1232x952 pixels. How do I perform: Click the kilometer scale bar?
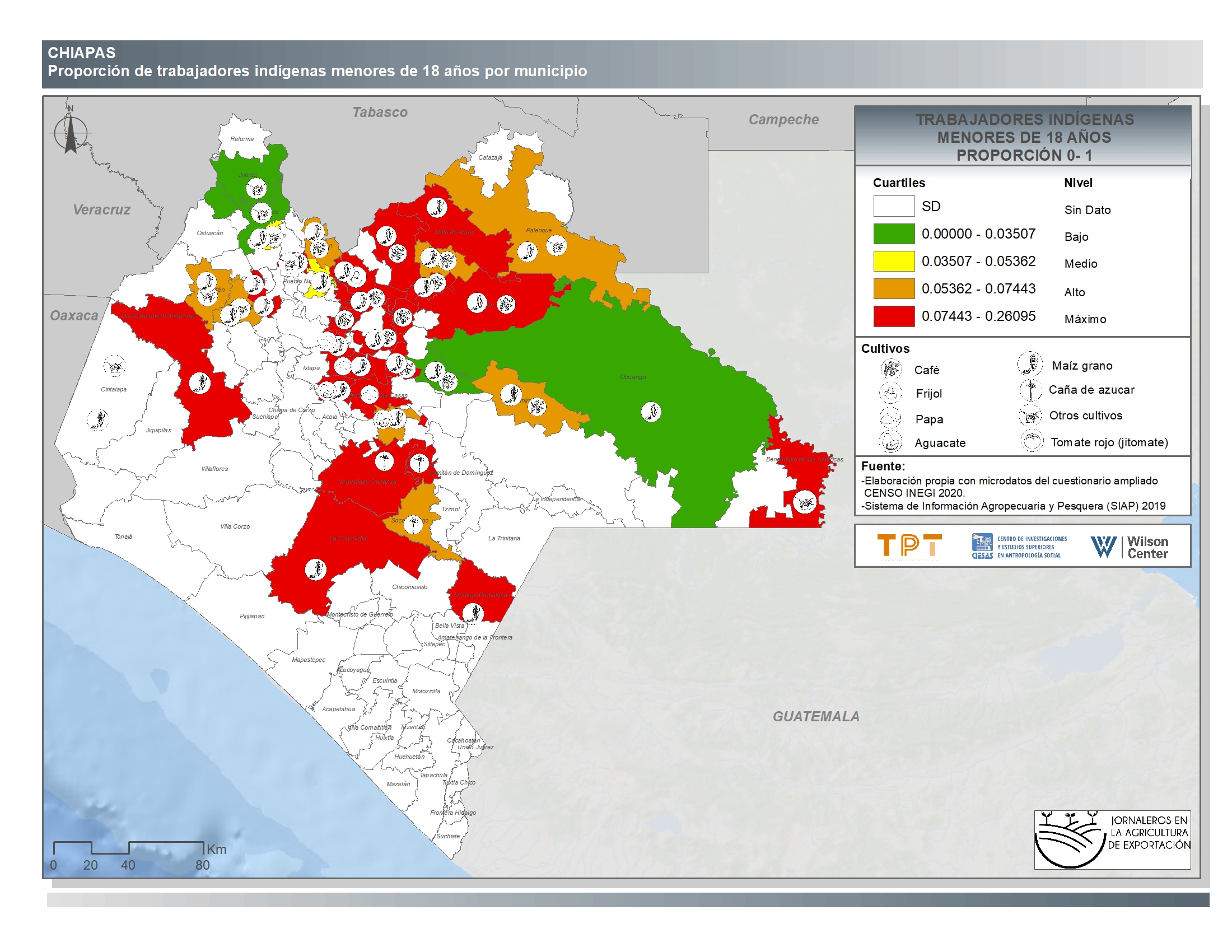pos(128,847)
